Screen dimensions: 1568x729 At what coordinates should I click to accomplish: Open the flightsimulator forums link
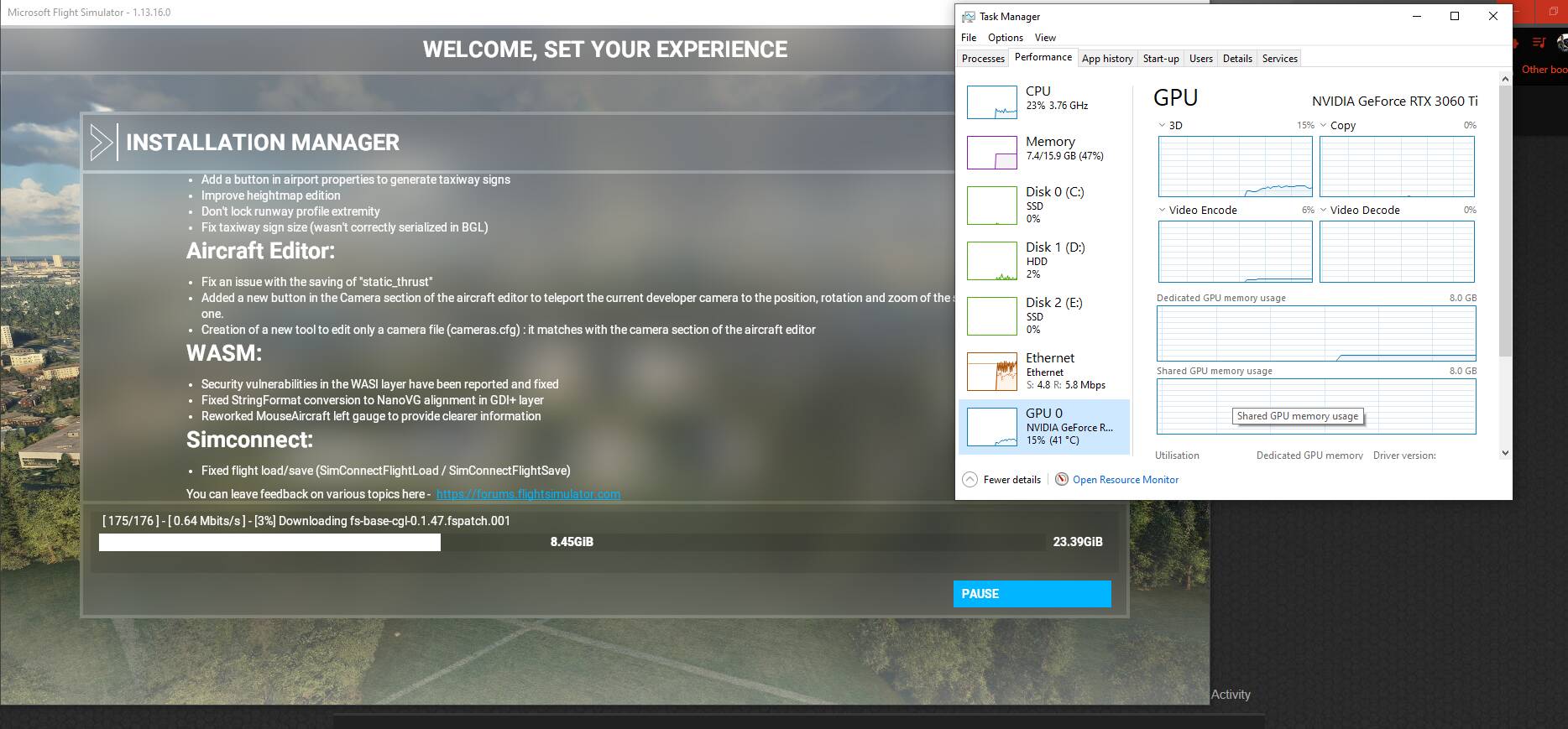(528, 494)
